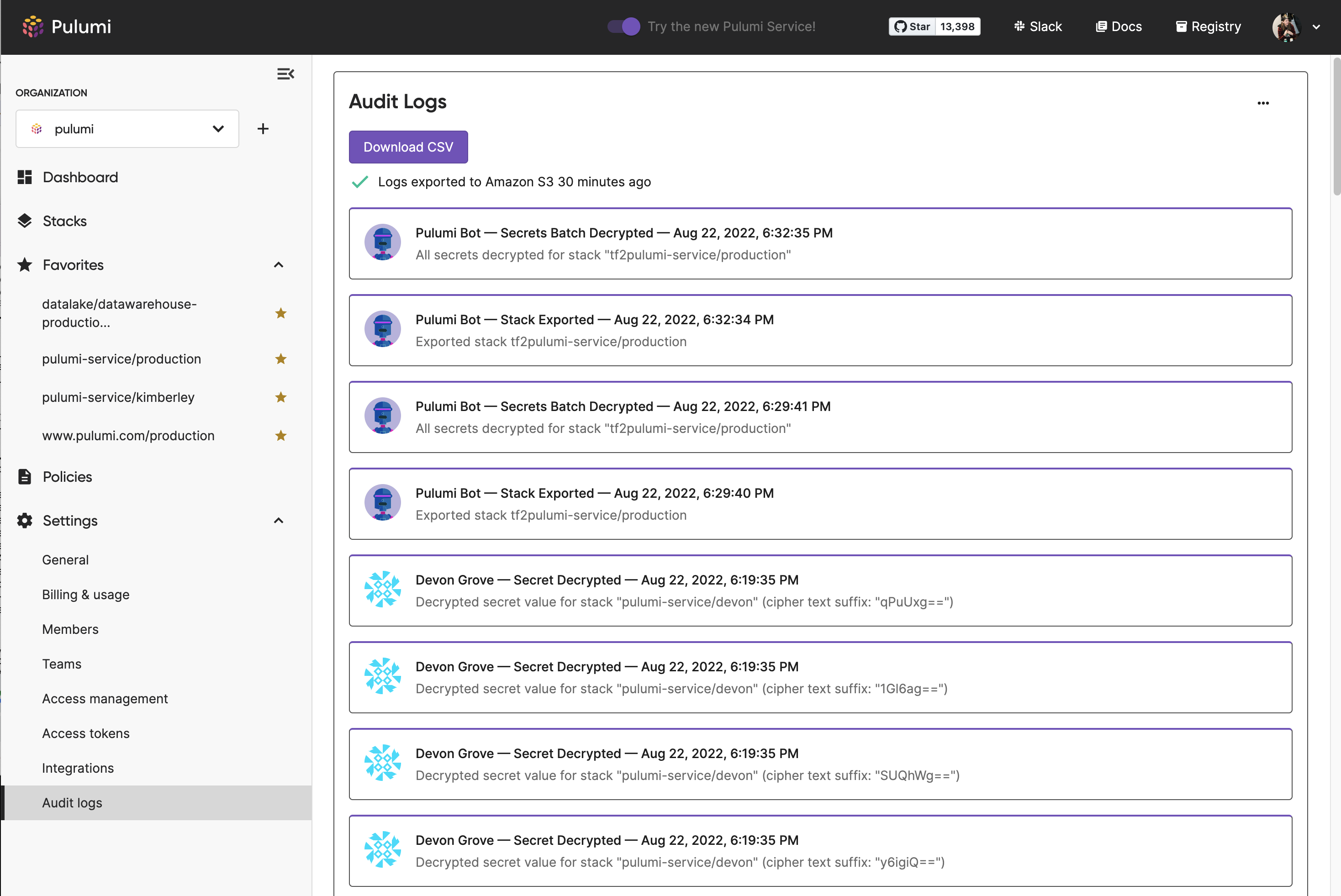Viewport: 1341px width, 896px height.
Task: Click Devon Grove avatar for suffix y6igiQ==
Action: (x=382, y=850)
